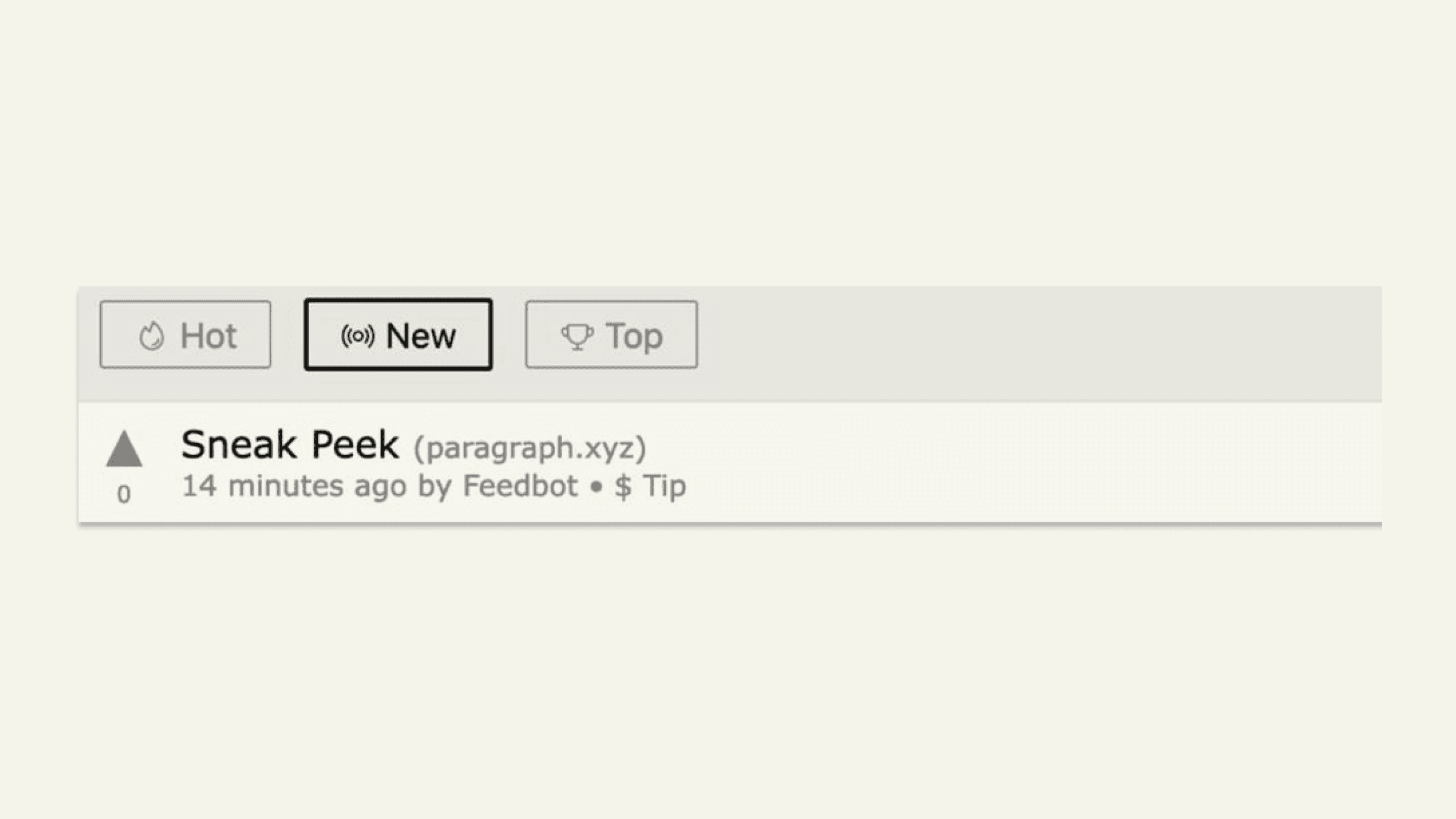
Task: Click the bullet separator before Tip
Action: (x=596, y=487)
